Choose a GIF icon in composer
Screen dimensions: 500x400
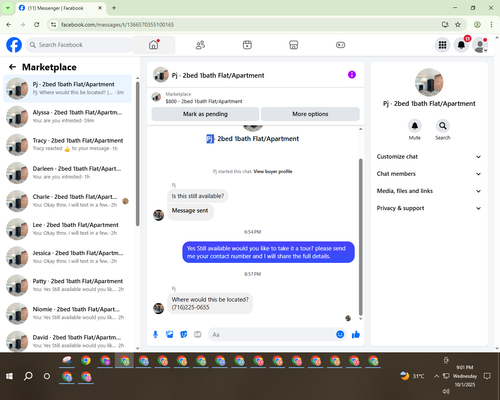[198, 334]
